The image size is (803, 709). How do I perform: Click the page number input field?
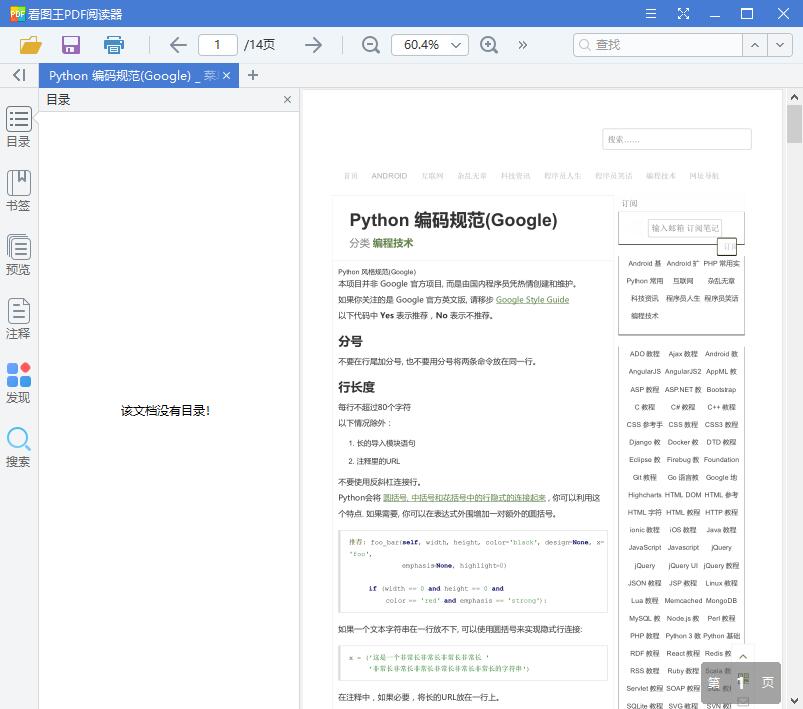point(217,45)
